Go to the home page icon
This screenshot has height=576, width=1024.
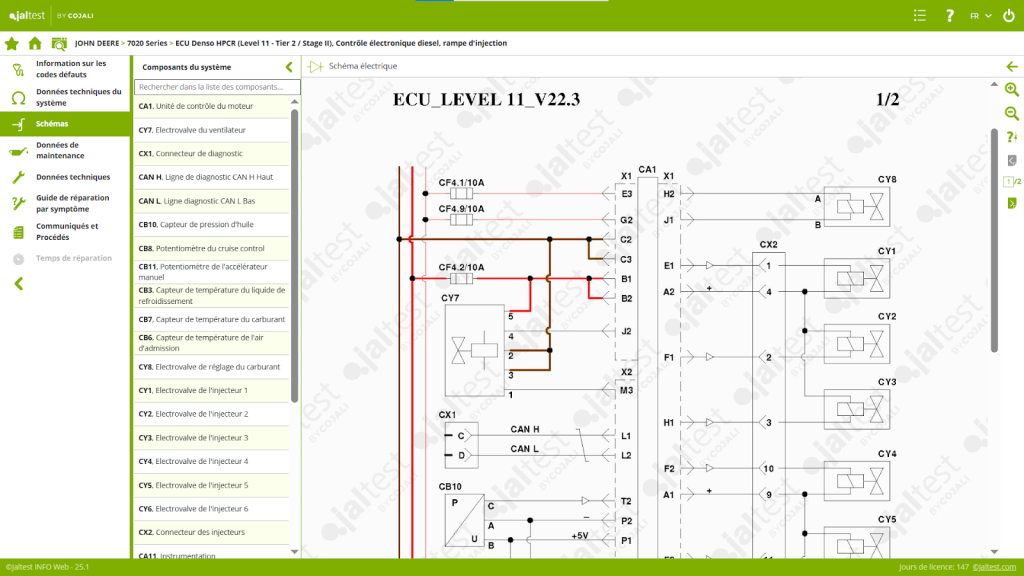pyautogui.click(x=35, y=43)
